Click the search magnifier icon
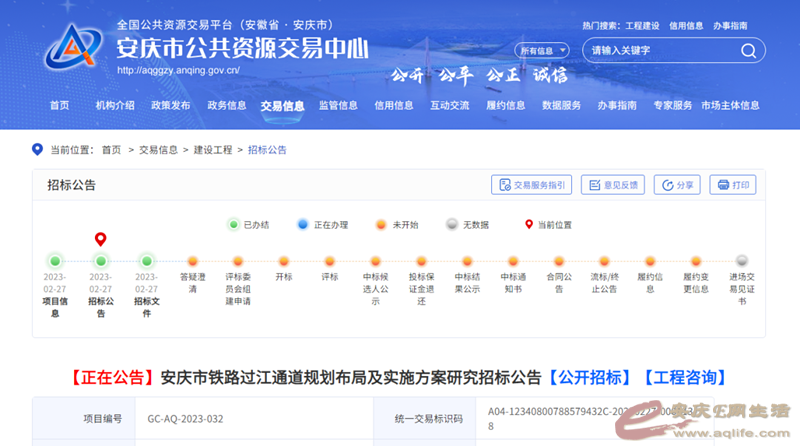This screenshot has width=800, height=446. tap(748, 50)
